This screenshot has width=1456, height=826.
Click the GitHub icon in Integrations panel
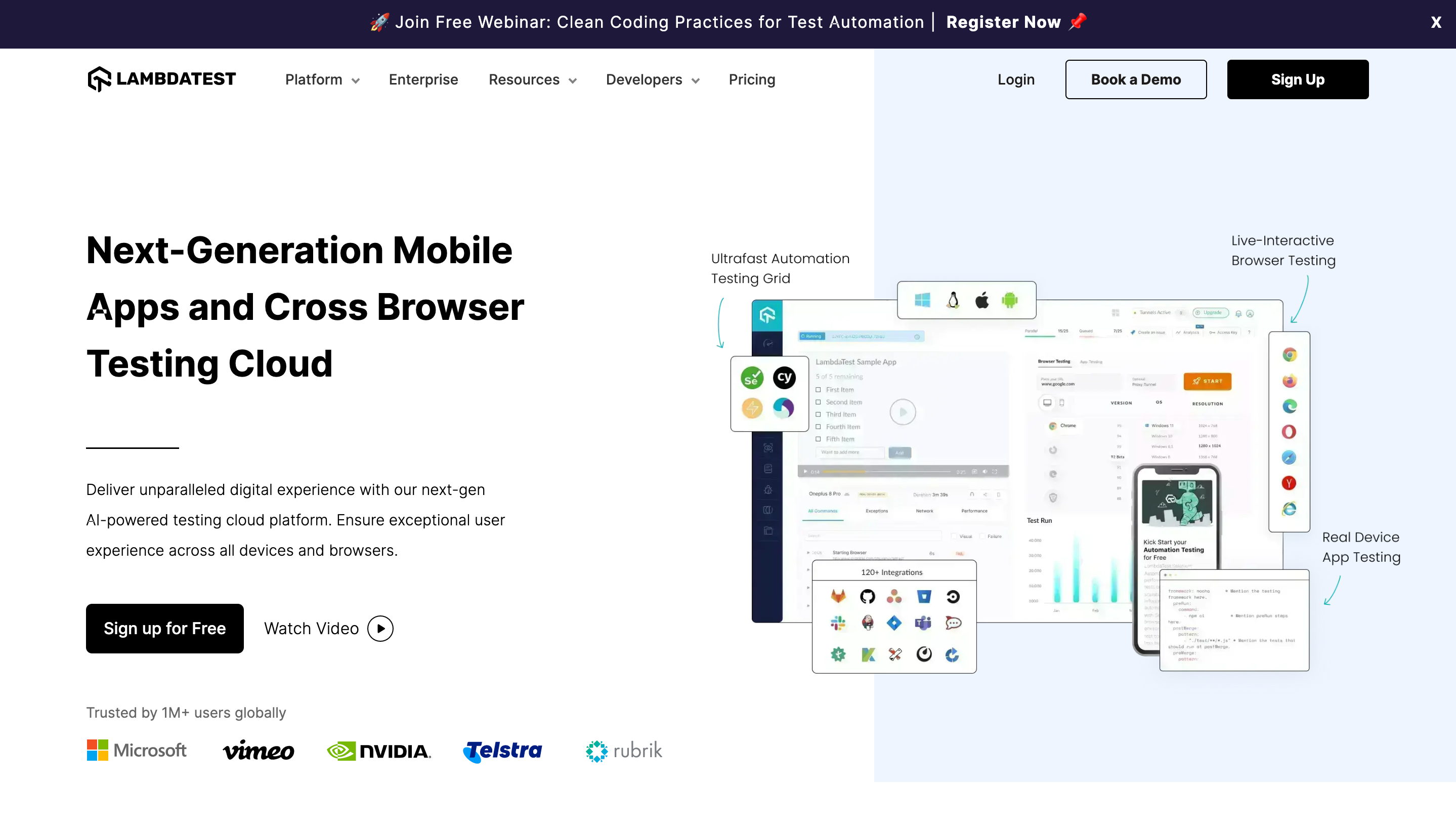867,596
